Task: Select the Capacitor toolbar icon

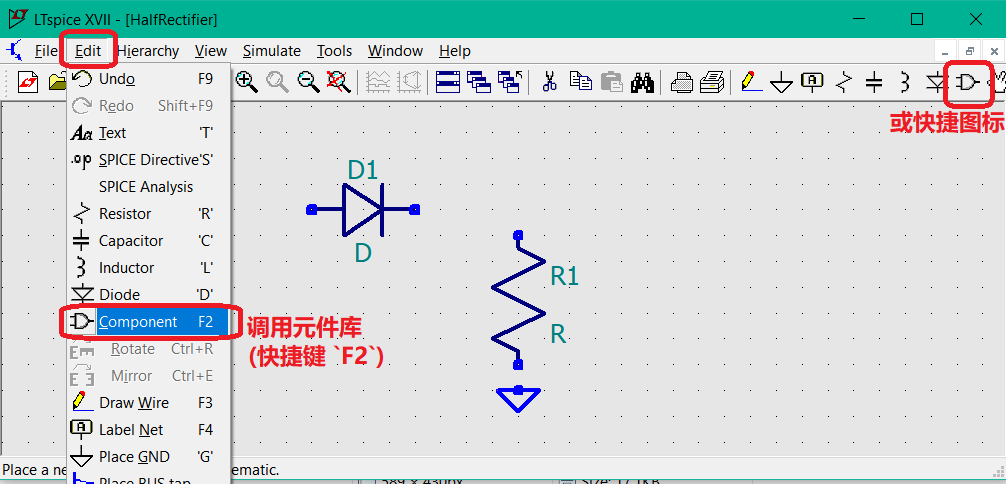Action: pos(873,81)
